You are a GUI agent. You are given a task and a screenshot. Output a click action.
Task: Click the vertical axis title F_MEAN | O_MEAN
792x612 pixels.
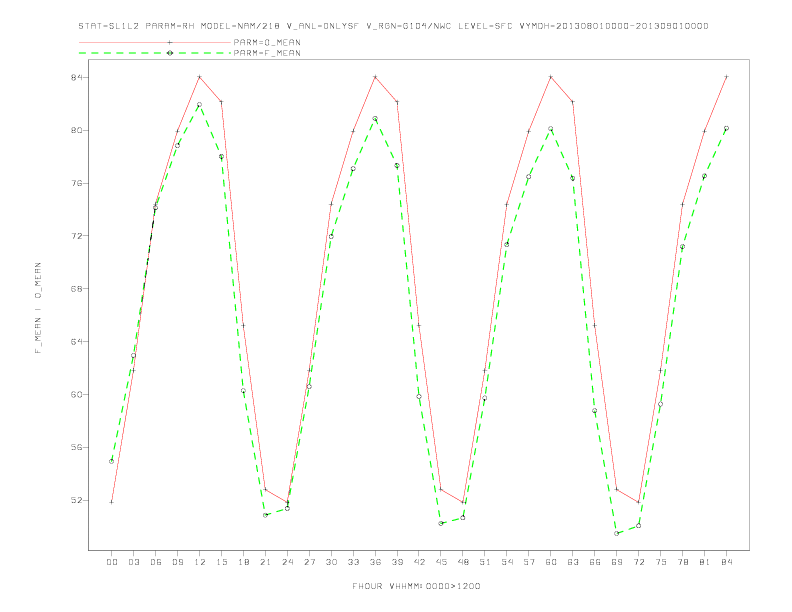point(38,308)
